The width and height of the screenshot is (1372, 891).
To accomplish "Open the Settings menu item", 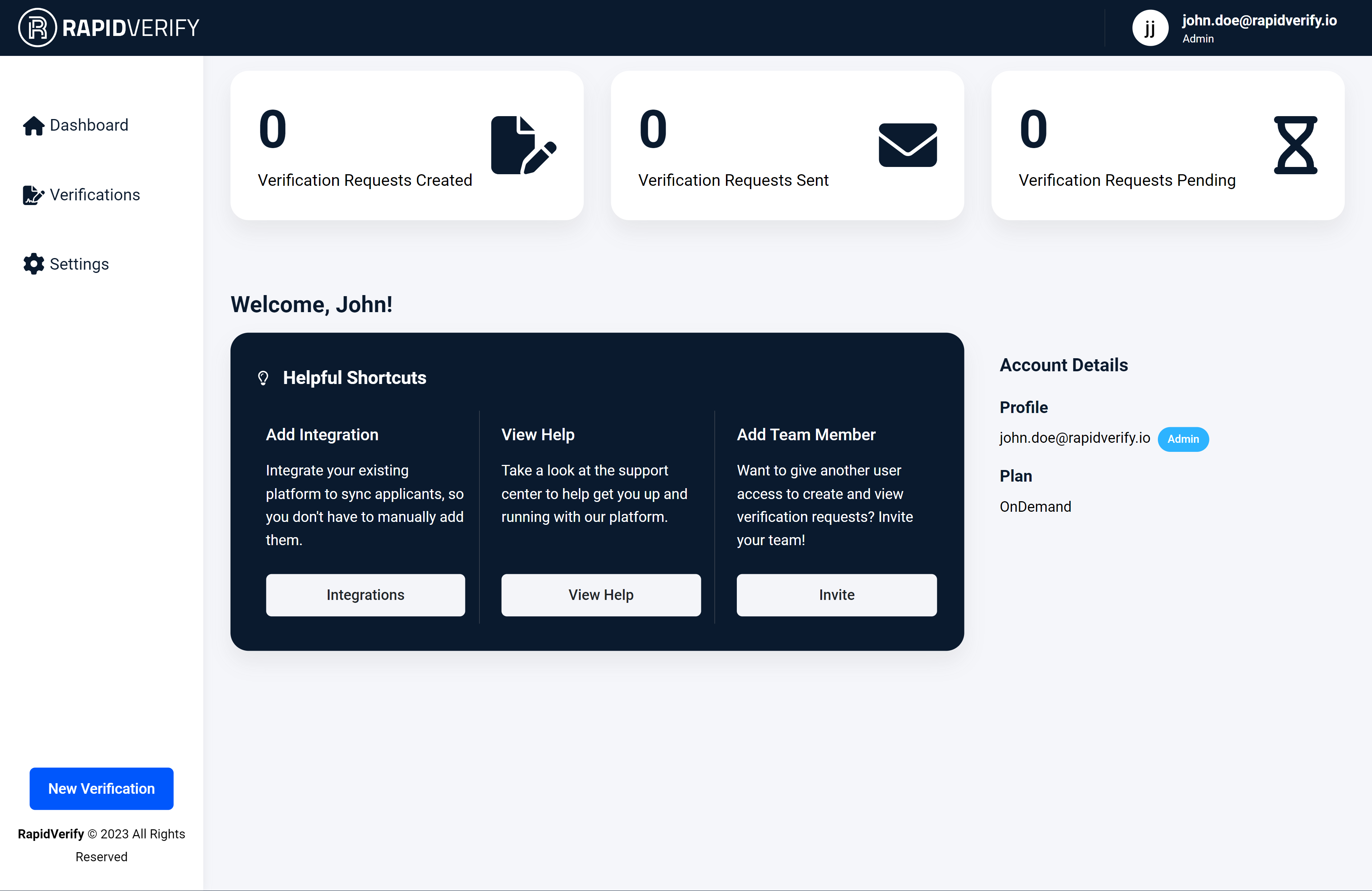I will tap(79, 264).
